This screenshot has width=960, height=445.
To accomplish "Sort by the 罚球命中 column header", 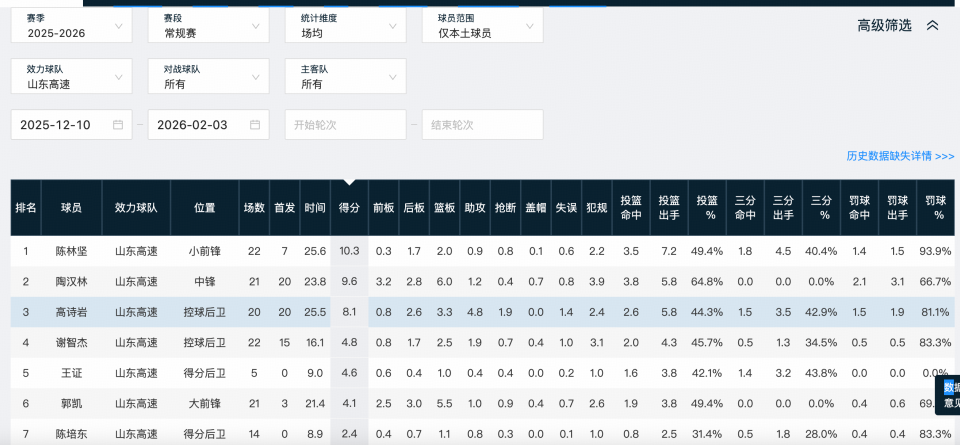I will (x=860, y=208).
